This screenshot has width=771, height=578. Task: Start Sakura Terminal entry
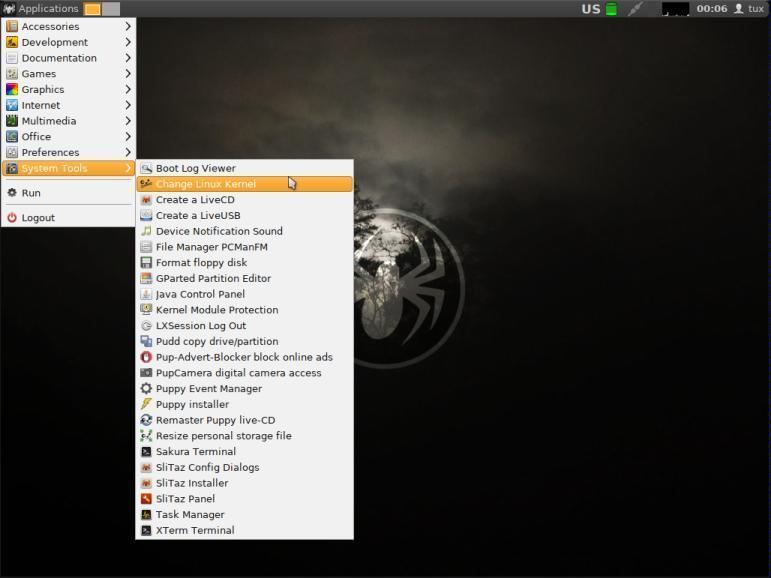click(x=245, y=452)
